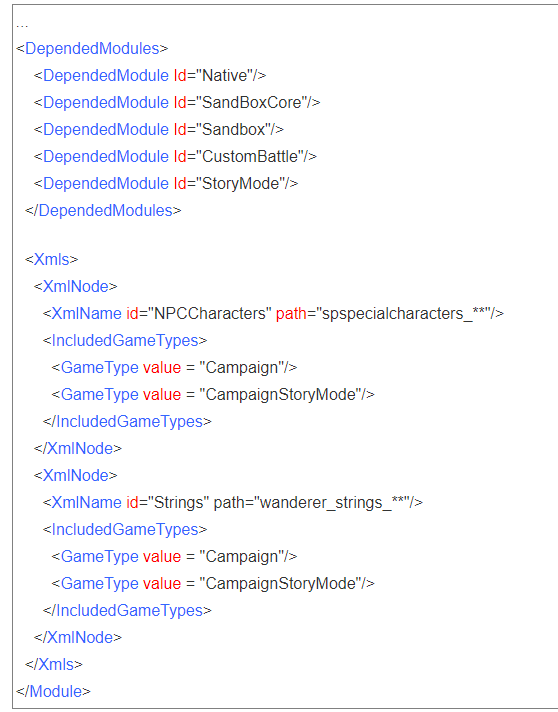Select the NPCCharacters id value
Image resolution: width=558 pixels, height=712 pixels.
(210, 313)
